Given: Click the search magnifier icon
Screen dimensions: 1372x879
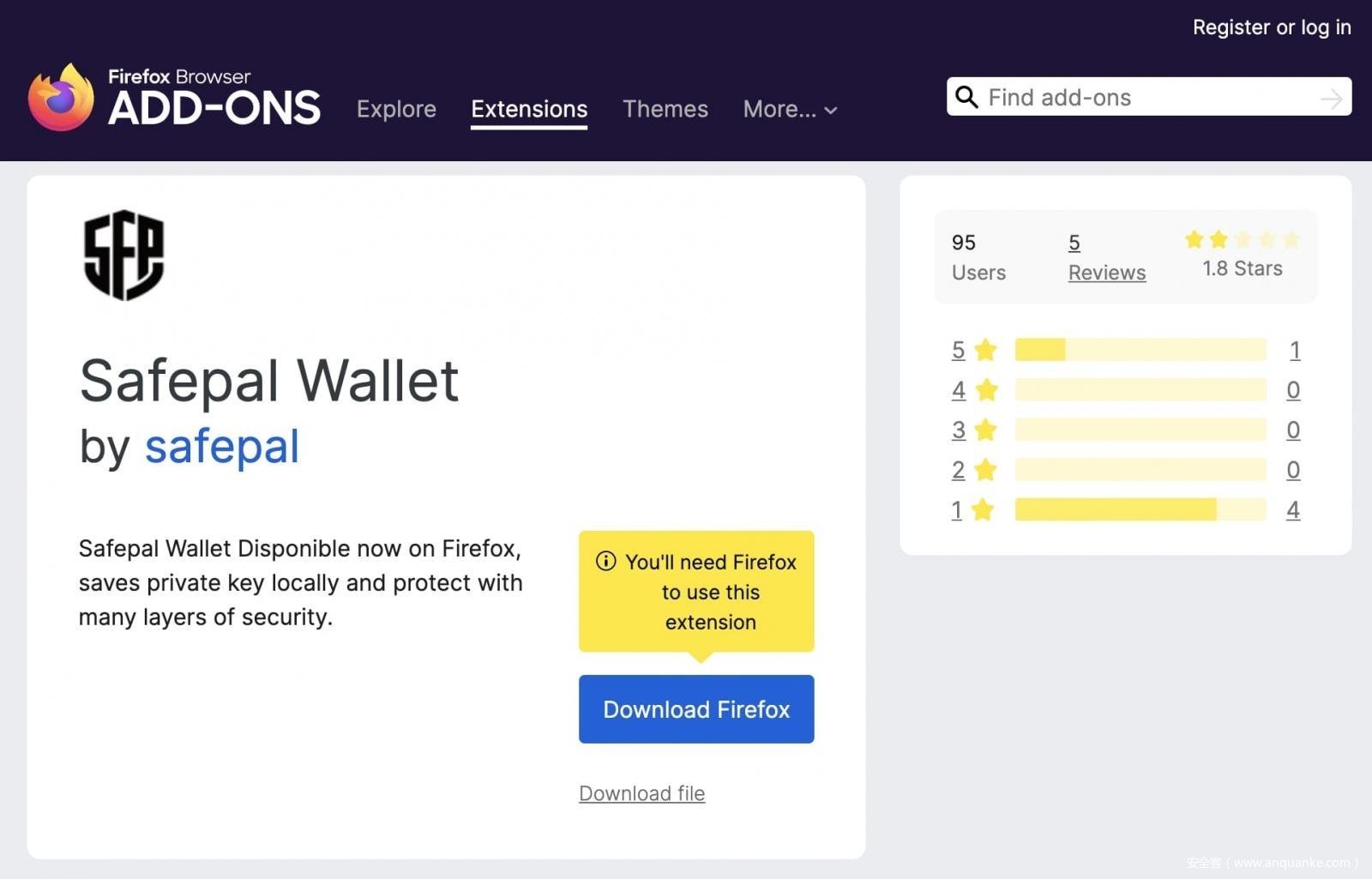Looking at the screenshot, I should click(966, 97).
